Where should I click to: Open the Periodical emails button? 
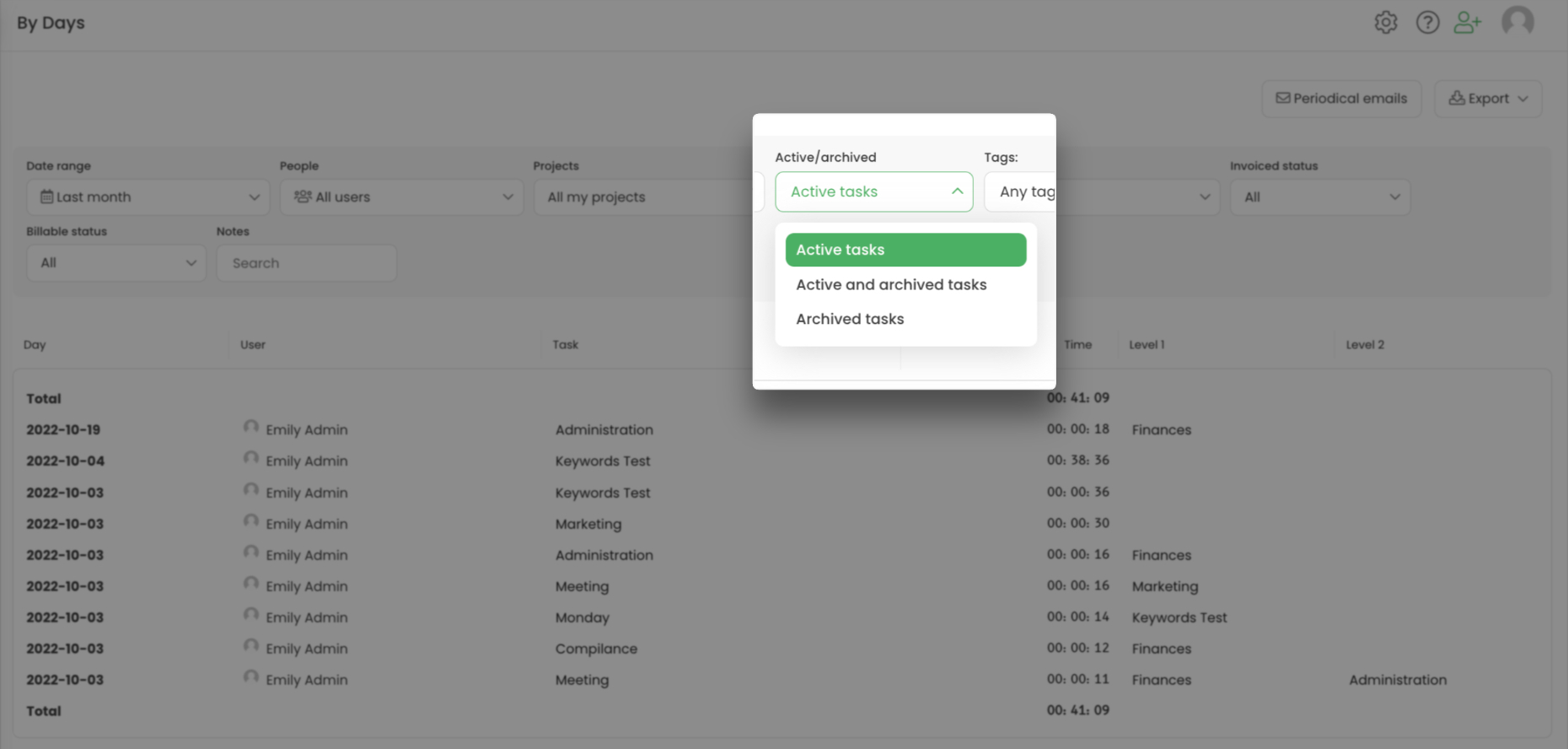(x=1341, y=99)
